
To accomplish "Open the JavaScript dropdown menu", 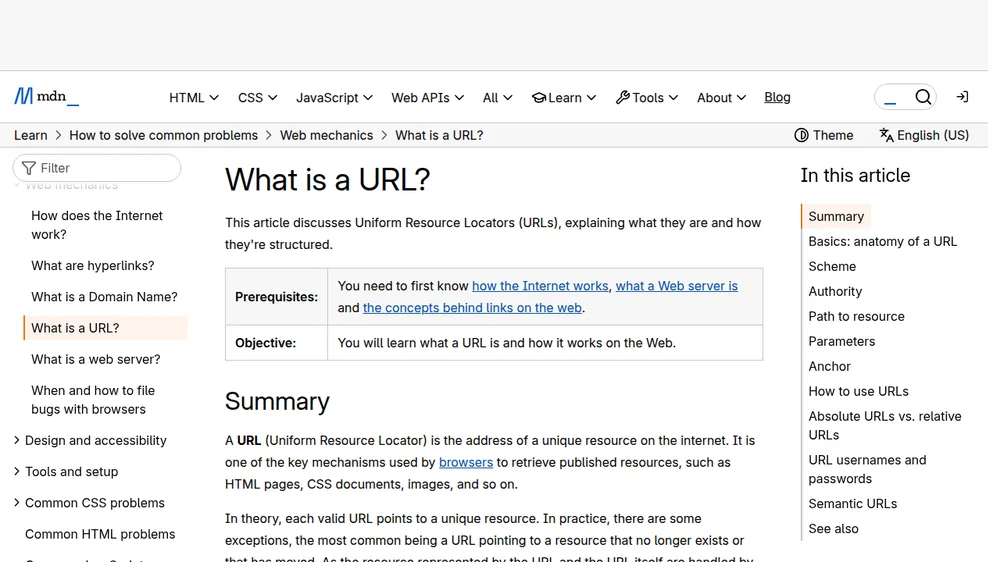I will pos(334,98).
